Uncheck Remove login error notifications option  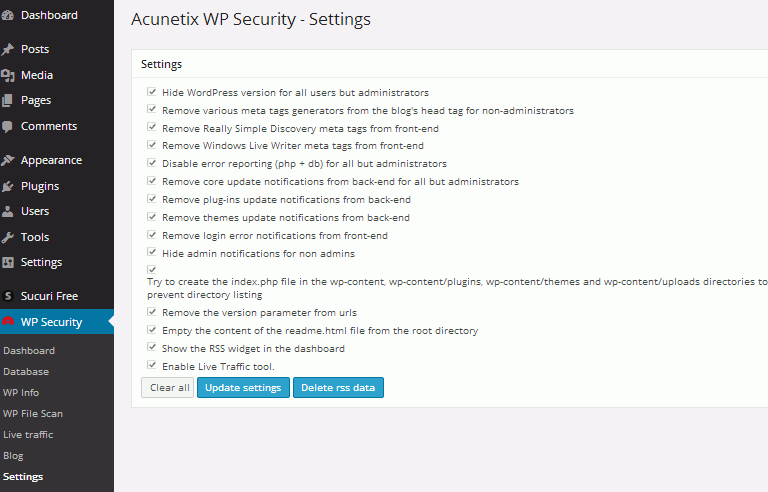(152, 235)
